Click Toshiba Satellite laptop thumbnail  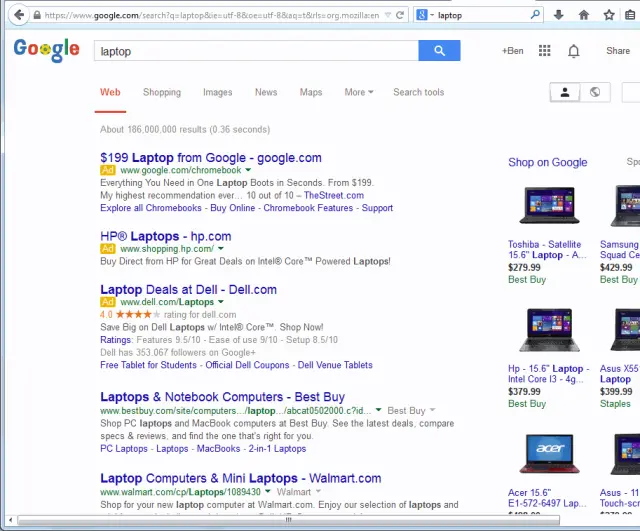[x=549, y=205]
